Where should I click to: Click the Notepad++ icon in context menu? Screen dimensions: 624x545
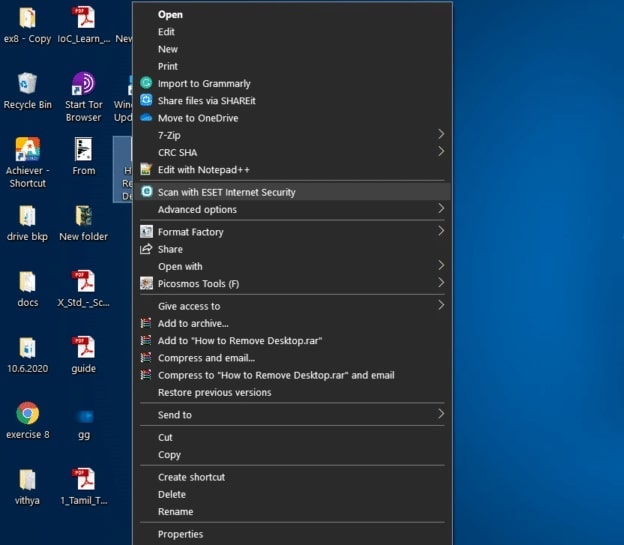[x=146, y=170]
